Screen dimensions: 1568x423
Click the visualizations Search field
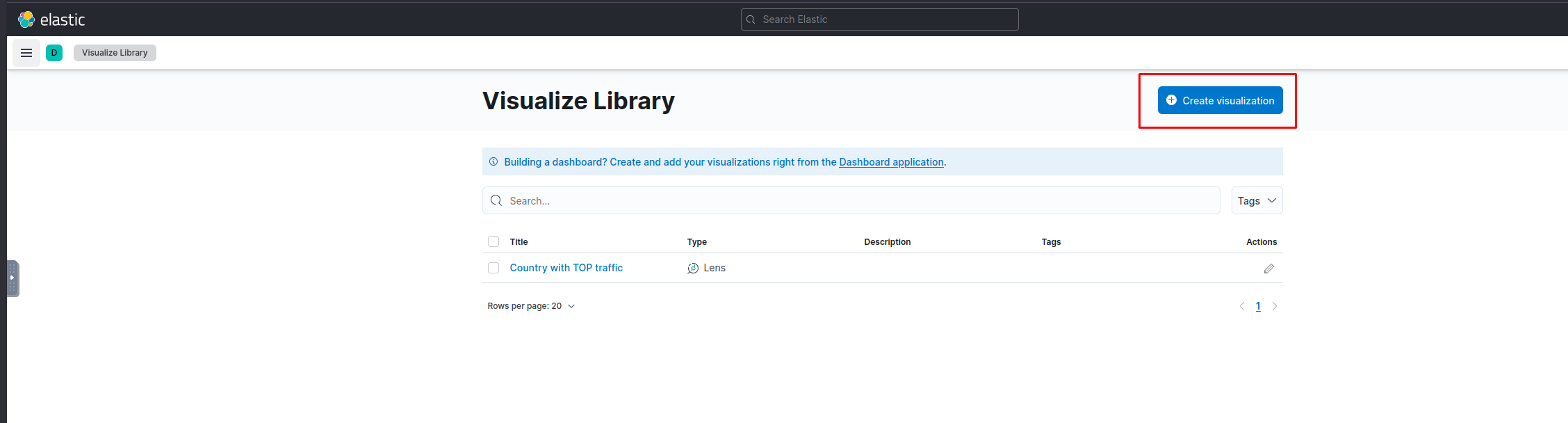pyautogui.click(x=851, y=200)
